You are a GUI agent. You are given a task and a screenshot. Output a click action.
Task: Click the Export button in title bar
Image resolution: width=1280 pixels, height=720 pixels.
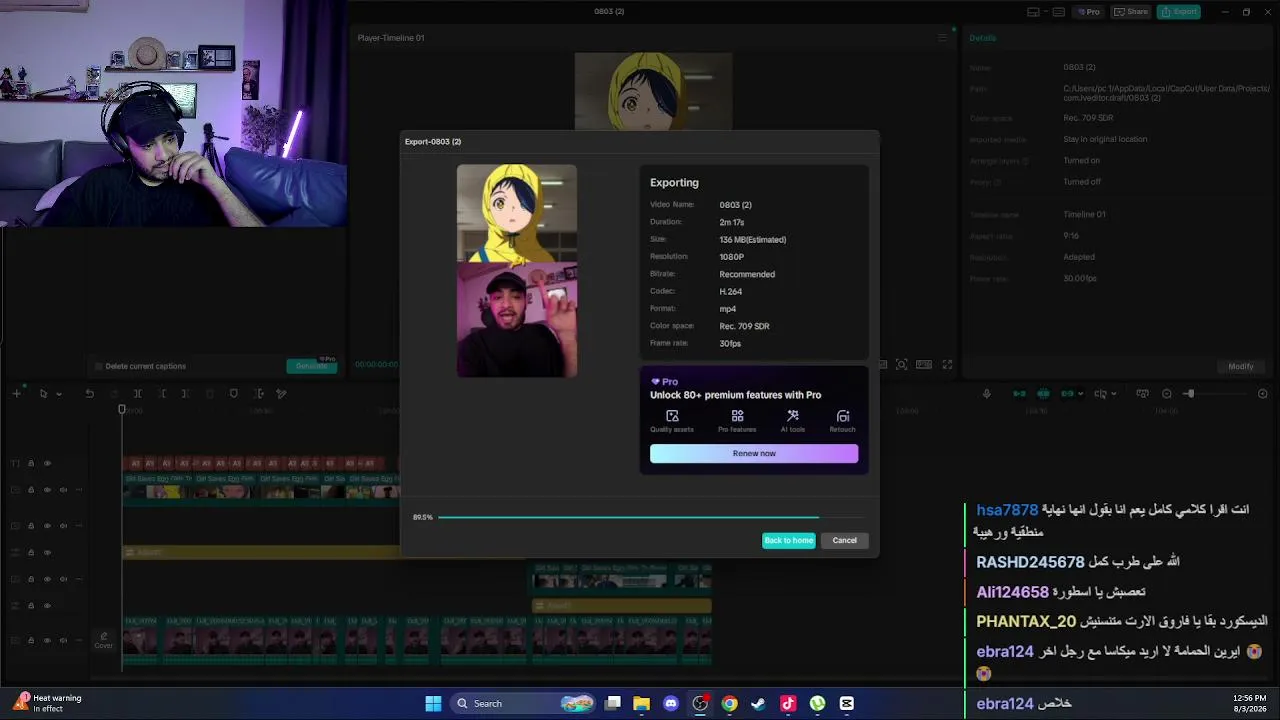tap(1179, 12)
